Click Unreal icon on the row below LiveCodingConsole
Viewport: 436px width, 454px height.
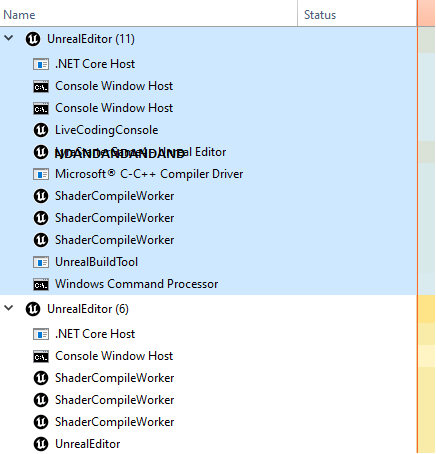[41, 152]
